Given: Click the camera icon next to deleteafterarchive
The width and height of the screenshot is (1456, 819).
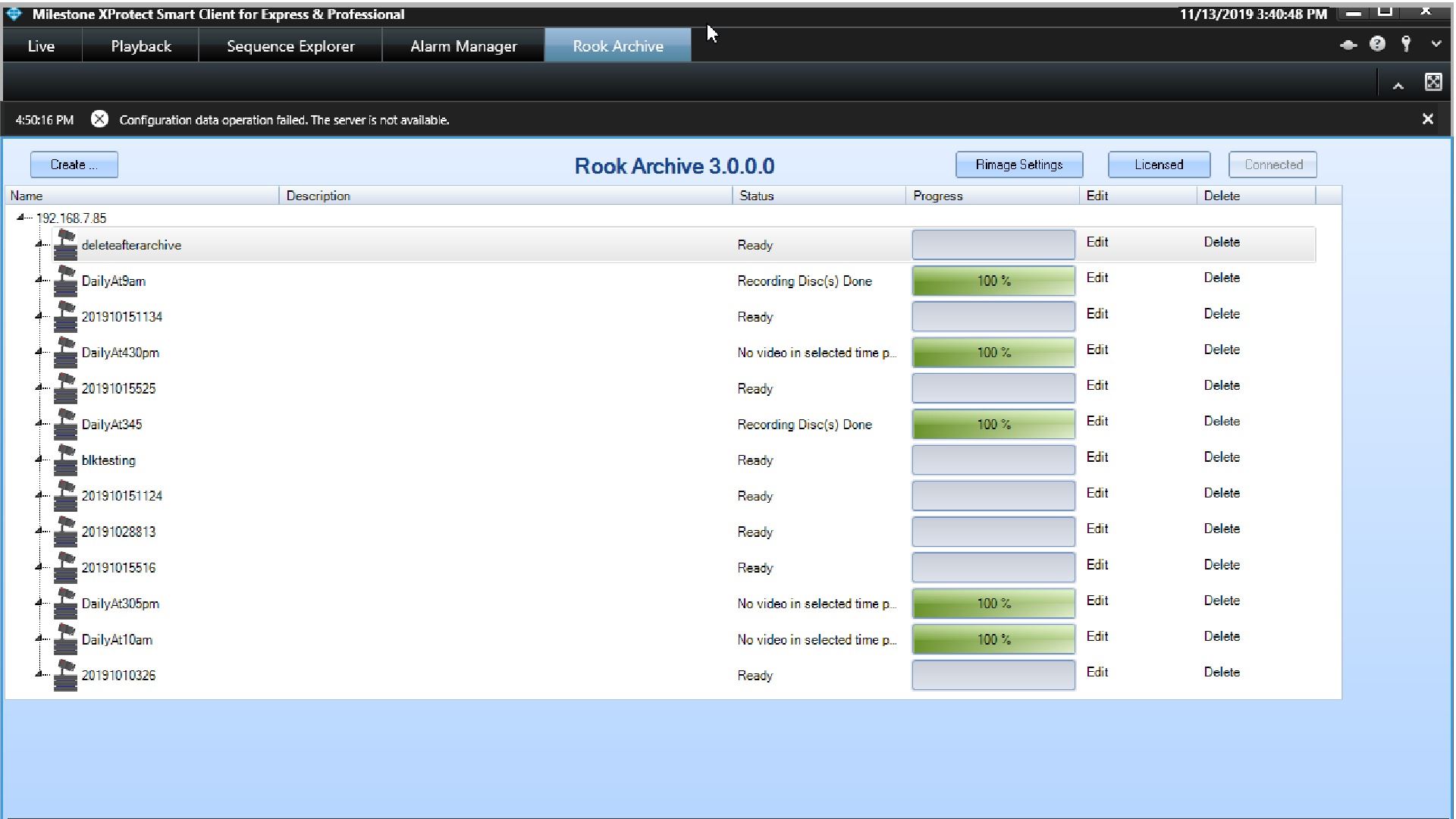Looking at the screenshot, I should coord(66,244).
